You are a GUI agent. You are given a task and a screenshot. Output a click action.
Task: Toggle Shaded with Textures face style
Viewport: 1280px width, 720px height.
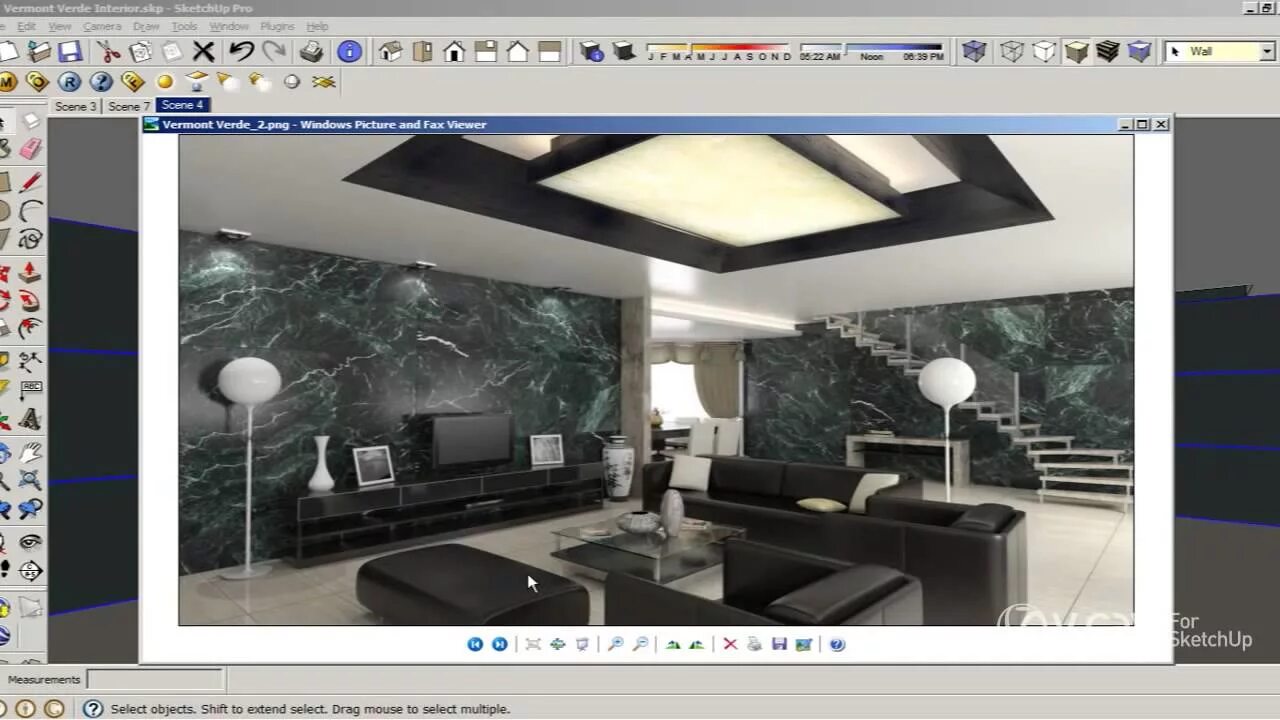(1107, 51)
